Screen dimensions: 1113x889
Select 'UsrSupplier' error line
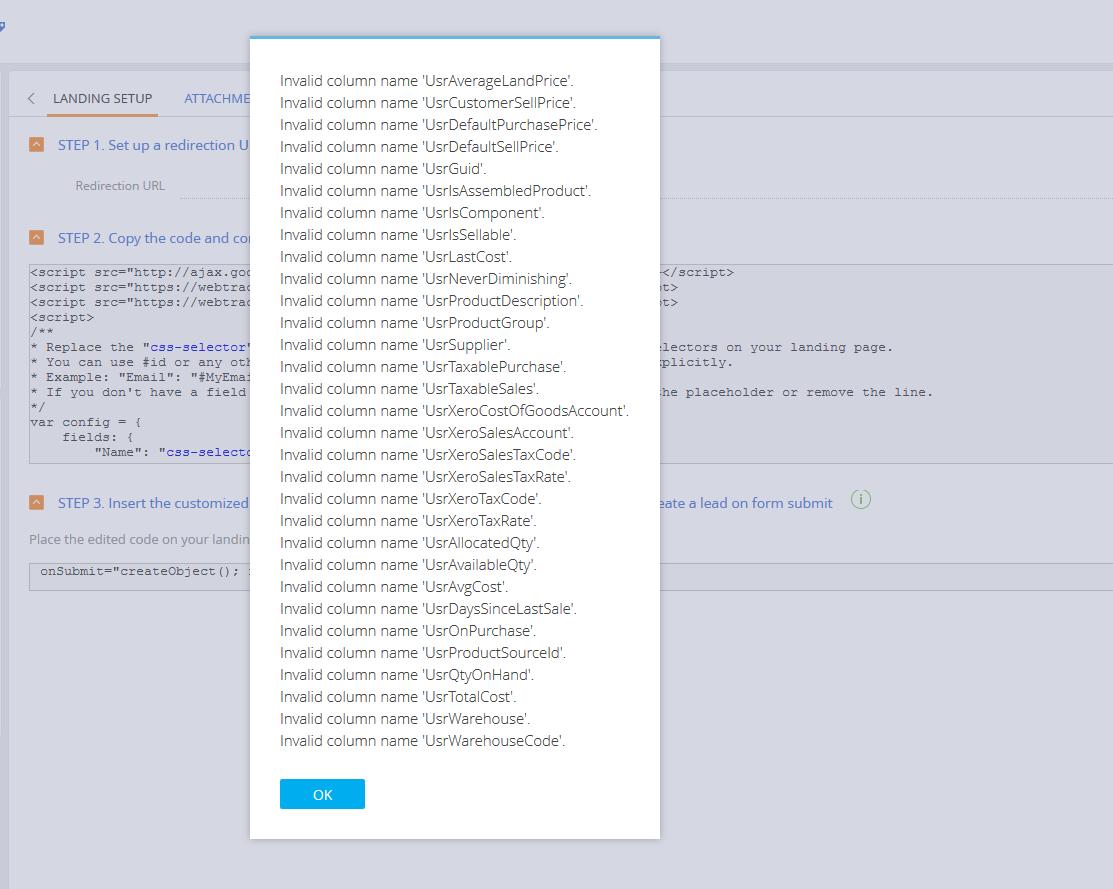[395, 345]
